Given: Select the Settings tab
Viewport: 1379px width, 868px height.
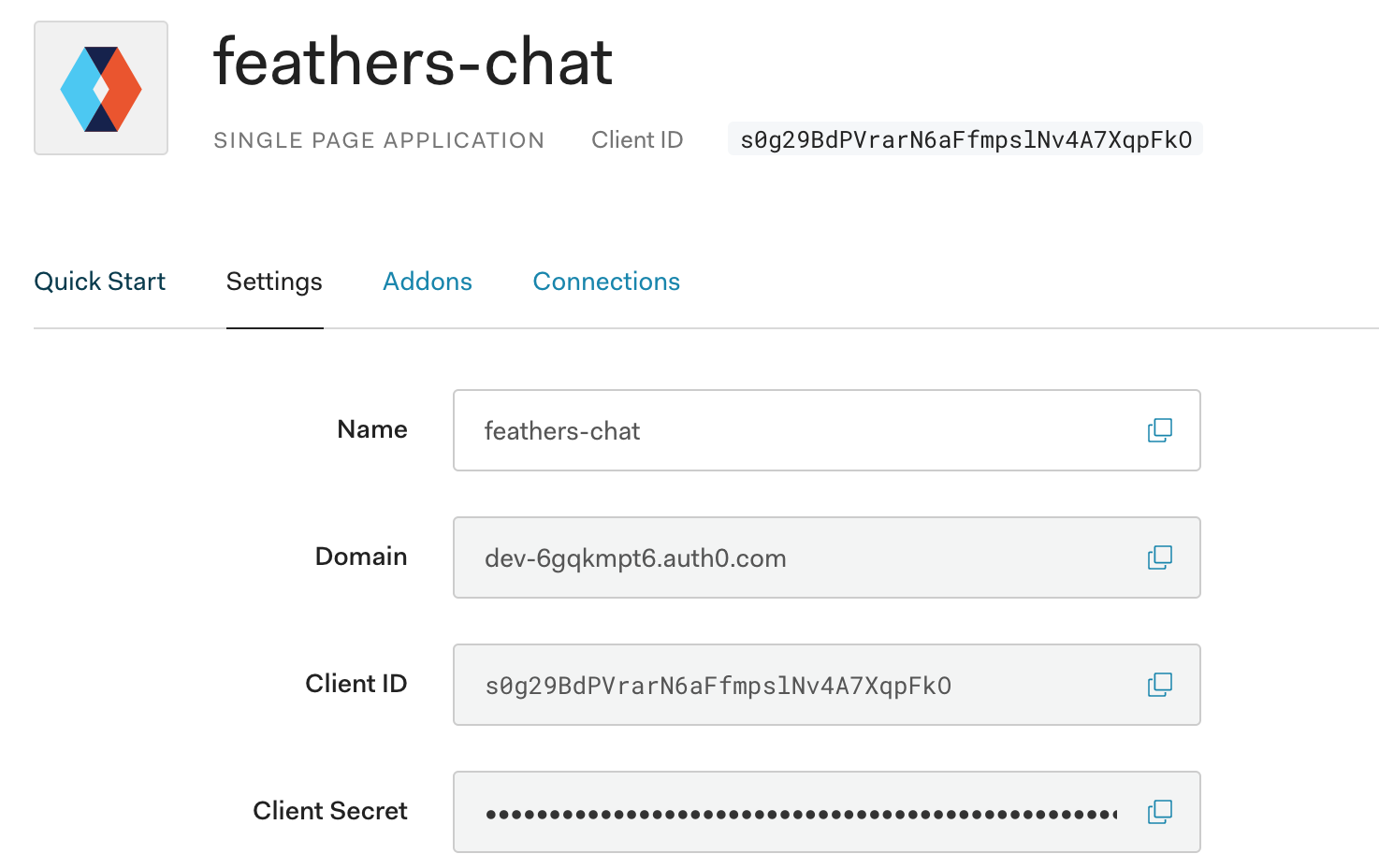Looking at the screenshot, I should [274, 281].
